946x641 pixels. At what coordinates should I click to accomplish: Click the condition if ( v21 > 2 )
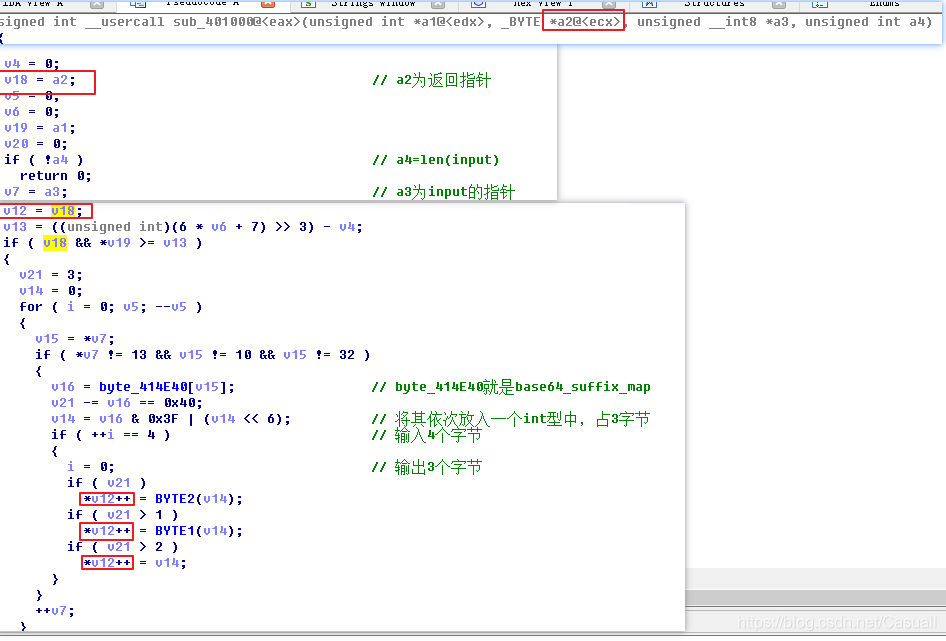122,547
